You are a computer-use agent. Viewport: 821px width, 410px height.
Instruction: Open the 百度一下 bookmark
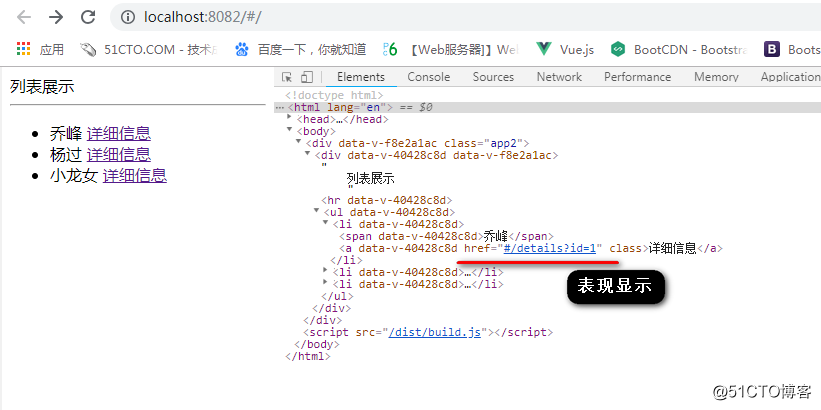tap(300, 49)
